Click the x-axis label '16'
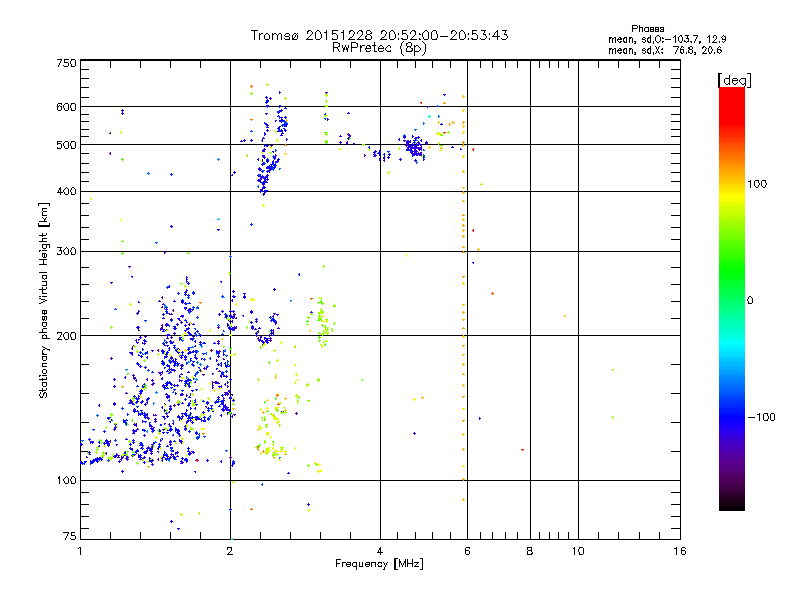800x600 pixels. pyautogui.click(x=680, y=551)
